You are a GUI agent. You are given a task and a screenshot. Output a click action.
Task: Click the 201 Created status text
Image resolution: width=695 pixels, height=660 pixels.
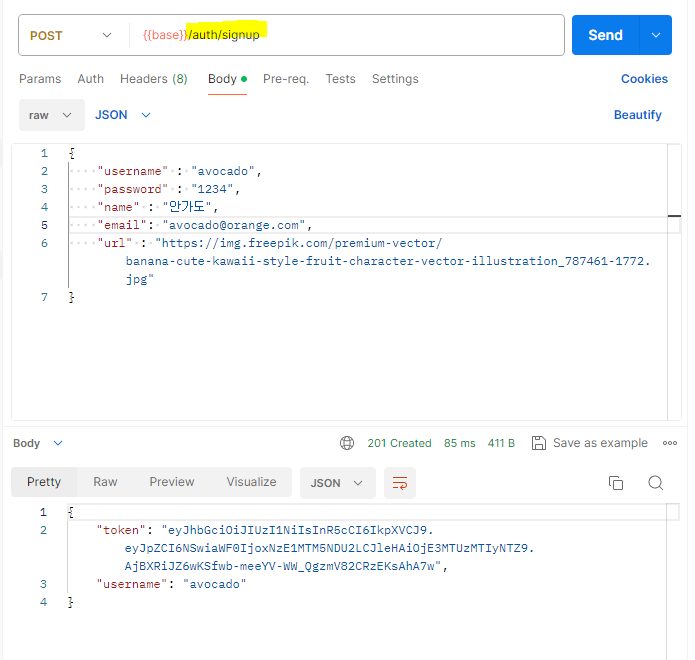399,443
